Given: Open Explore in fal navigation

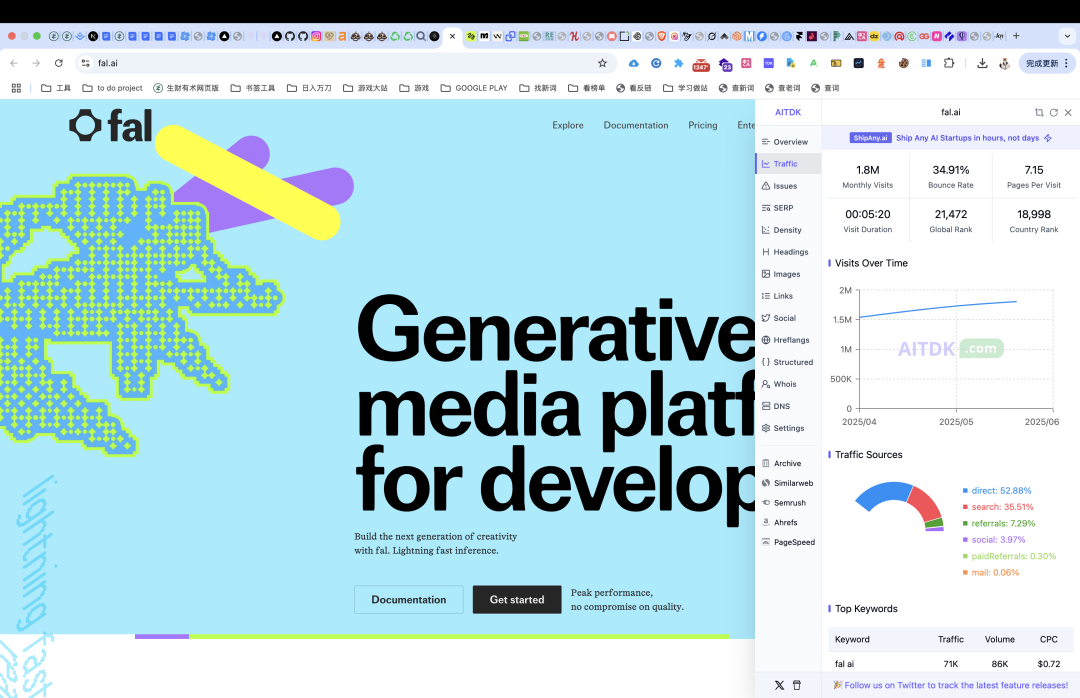Looking at the screenshot, I should coord(568,125).
